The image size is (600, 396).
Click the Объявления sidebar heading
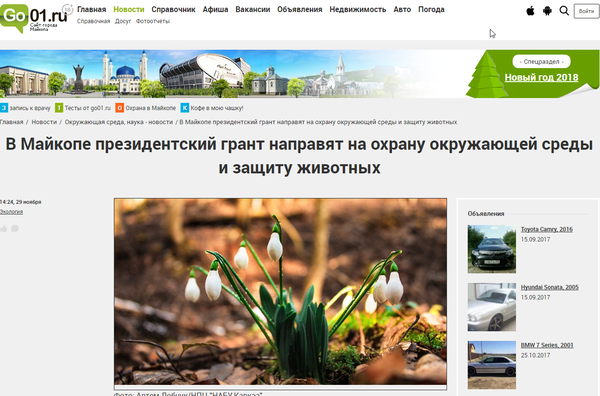pos(486,213)
